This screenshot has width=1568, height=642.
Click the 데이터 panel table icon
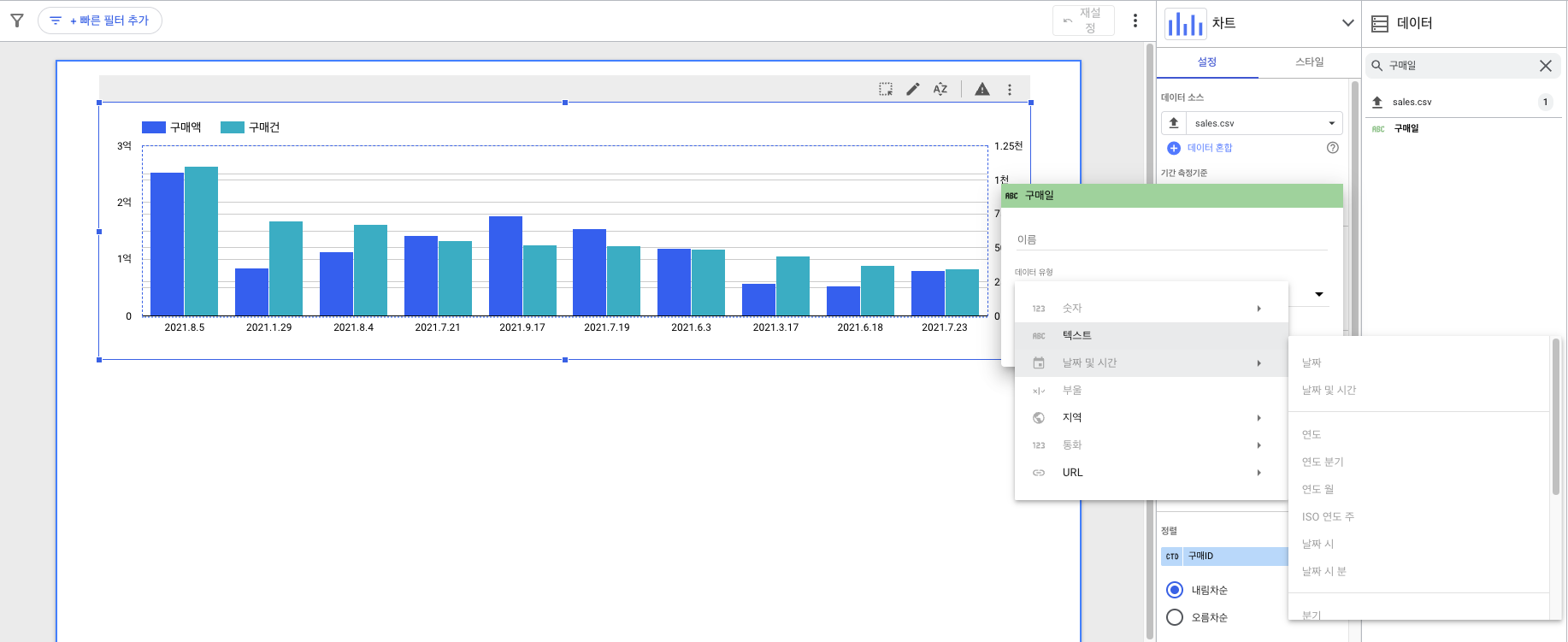coord(1380,24)
